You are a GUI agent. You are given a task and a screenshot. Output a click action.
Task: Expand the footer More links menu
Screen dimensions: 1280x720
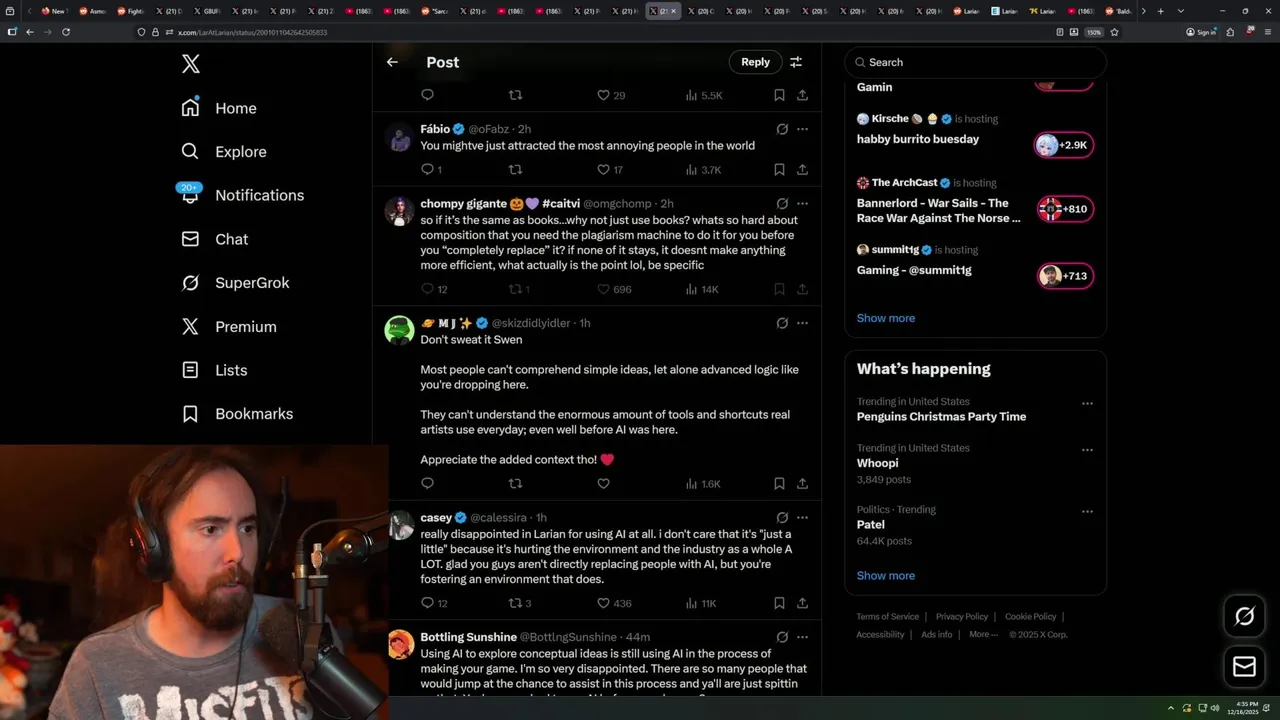point(982,634)
